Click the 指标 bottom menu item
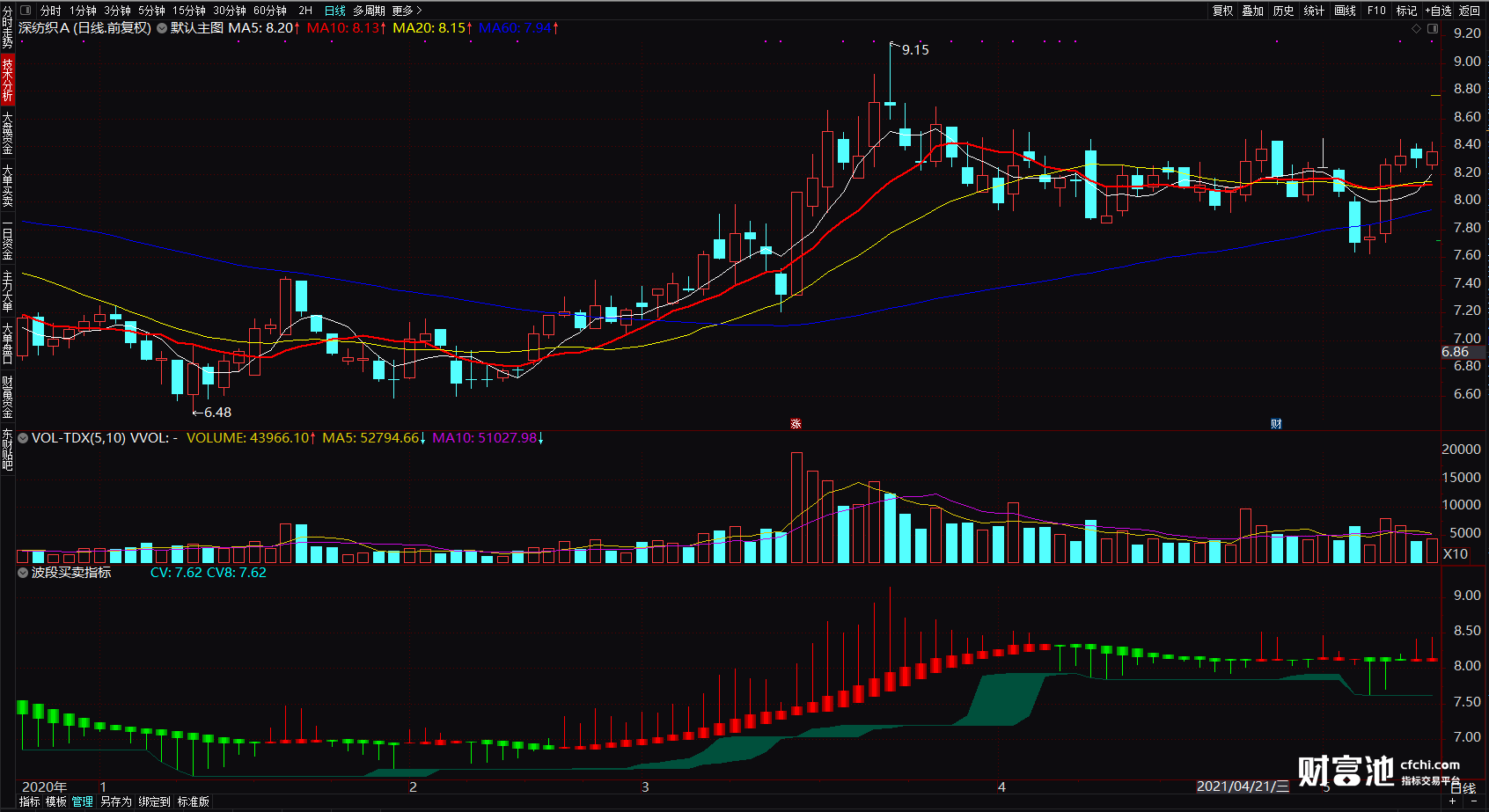This screenshot has width=1489, height=812. pyautogui.click(x=29, y=801)
